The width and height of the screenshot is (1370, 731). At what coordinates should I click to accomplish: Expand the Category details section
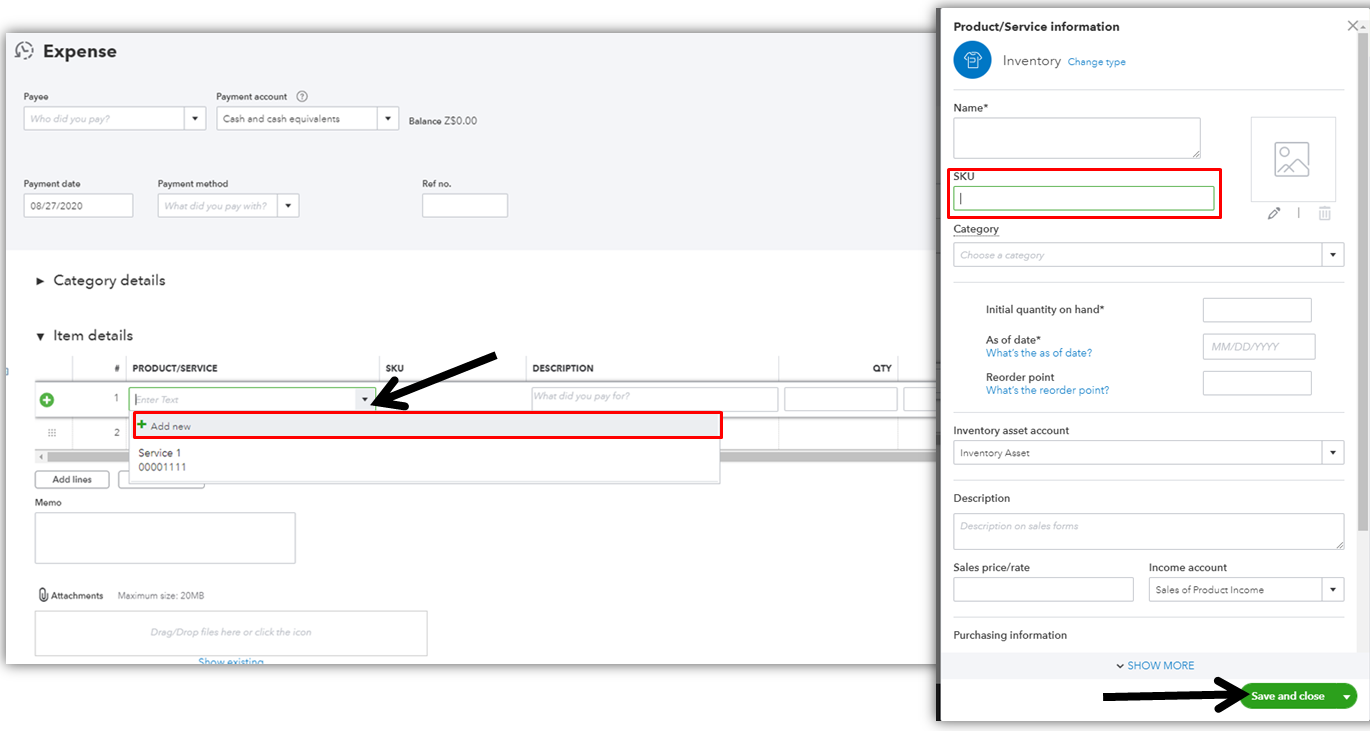point(101,281)
